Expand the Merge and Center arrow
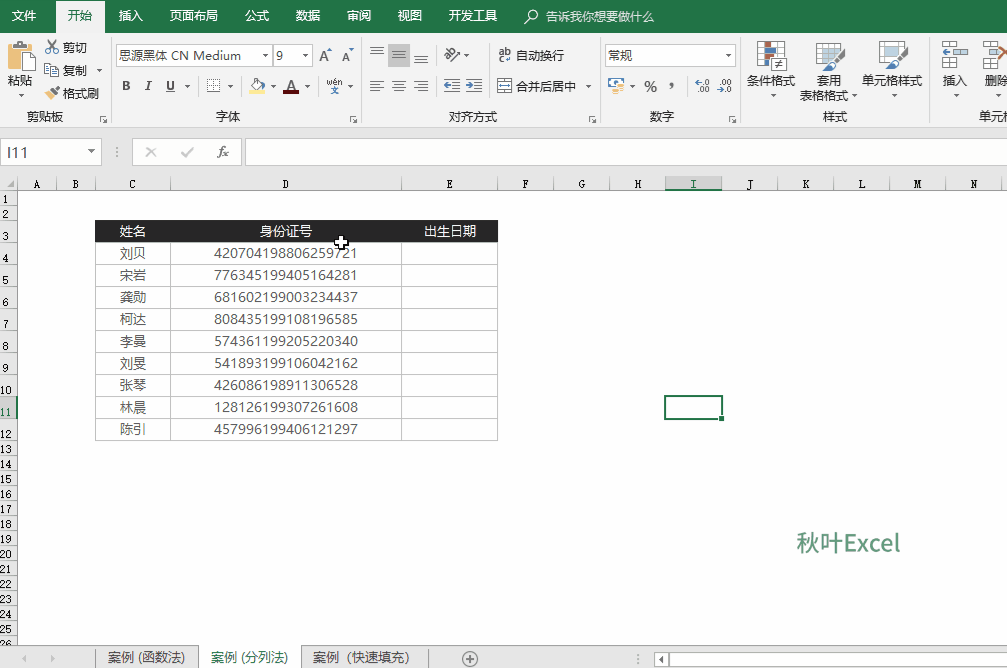The image size is (1007, 668). coord(588,86)
